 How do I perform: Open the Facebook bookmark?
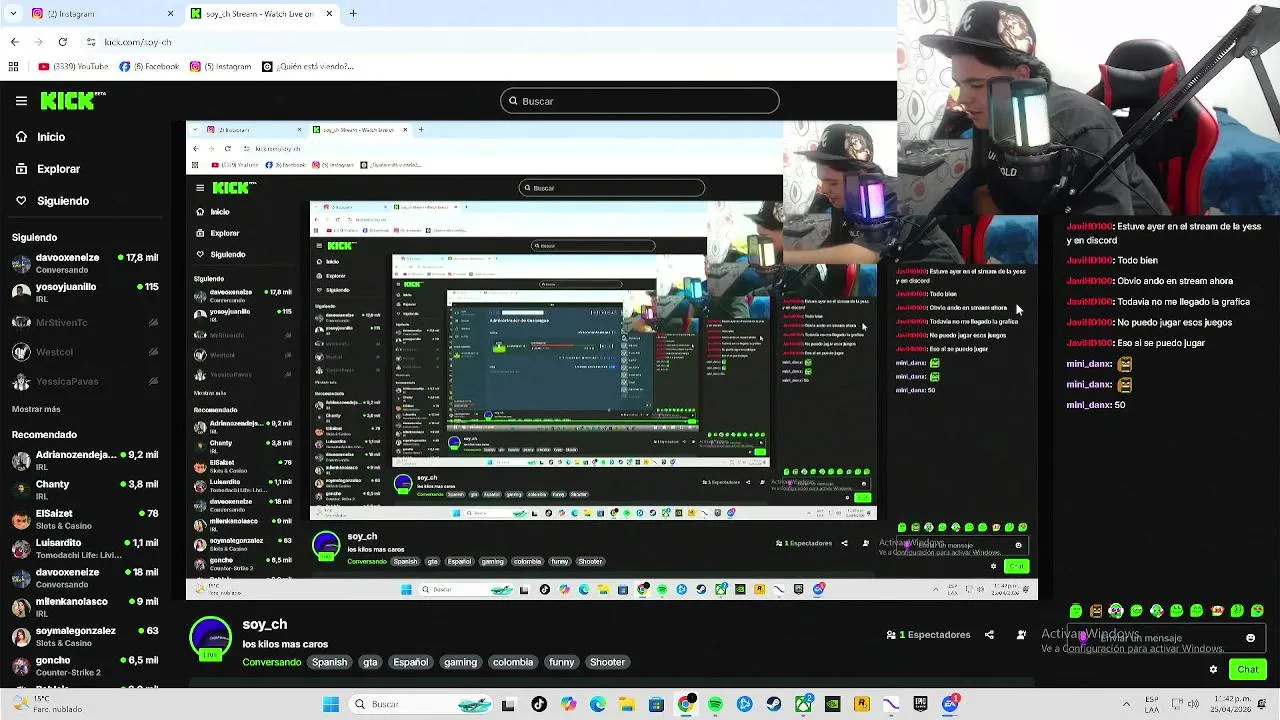click(149, 67)
